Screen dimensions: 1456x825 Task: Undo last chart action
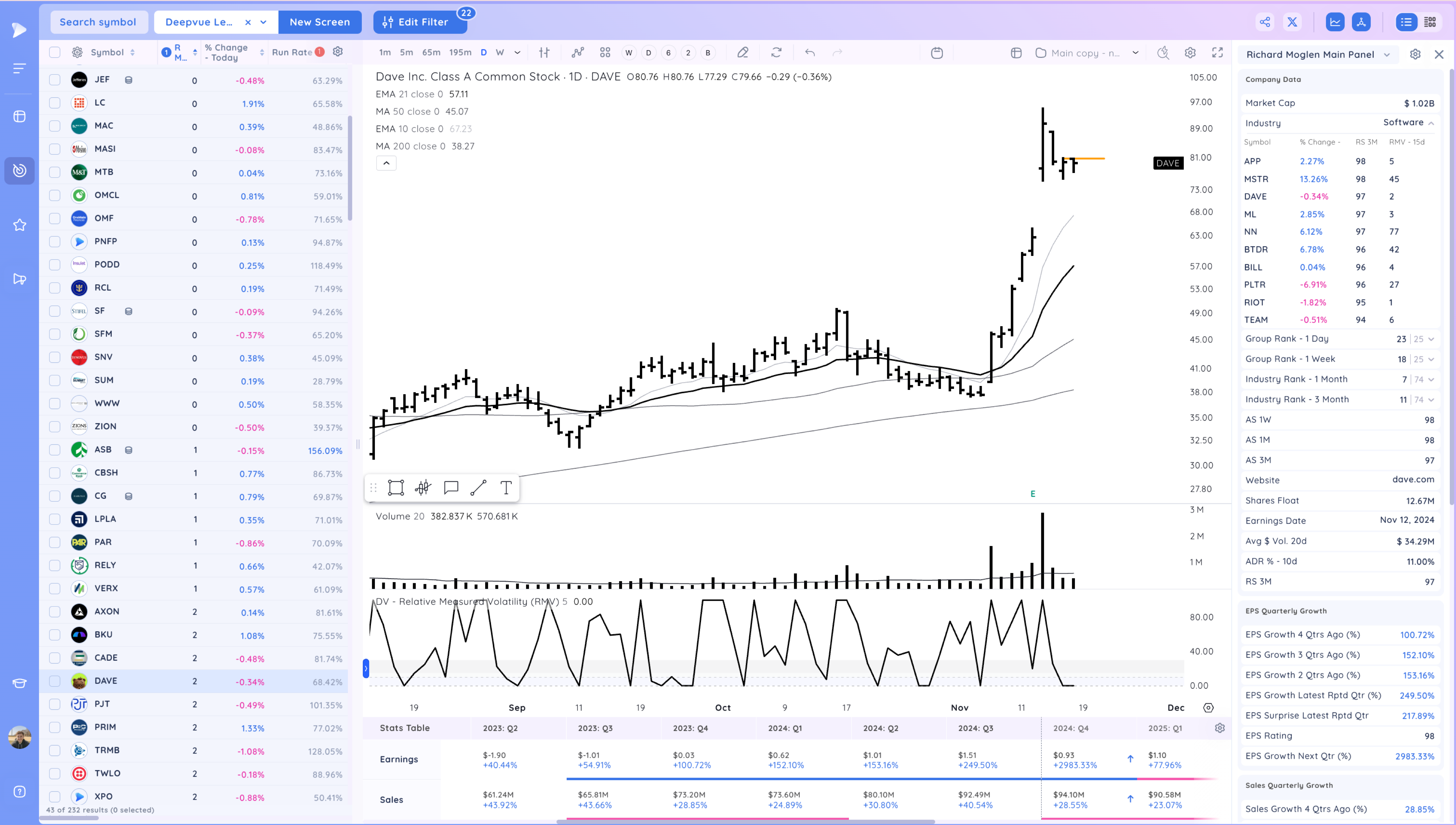click(810, 53)
